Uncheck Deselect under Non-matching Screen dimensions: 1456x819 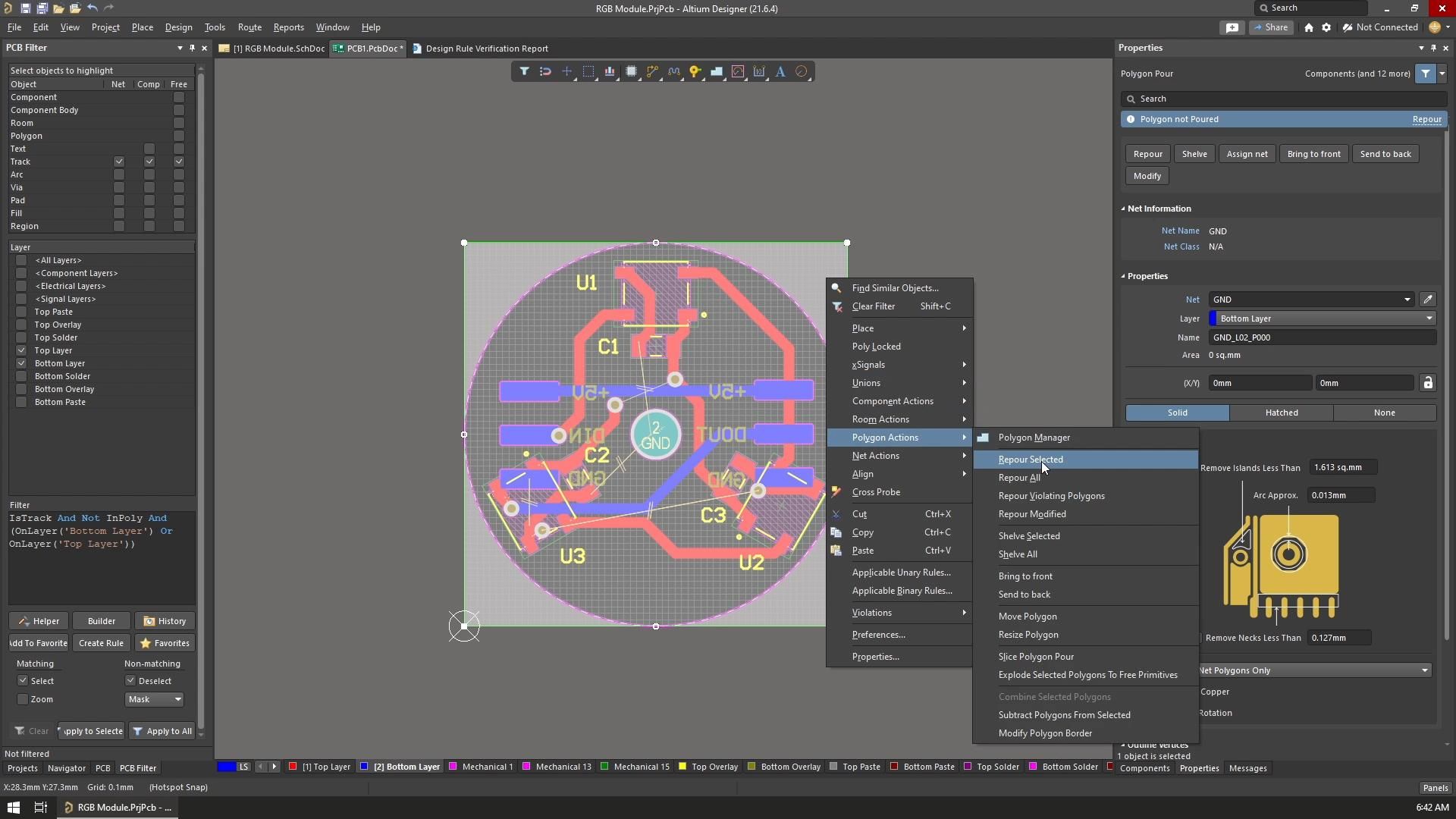130,680
